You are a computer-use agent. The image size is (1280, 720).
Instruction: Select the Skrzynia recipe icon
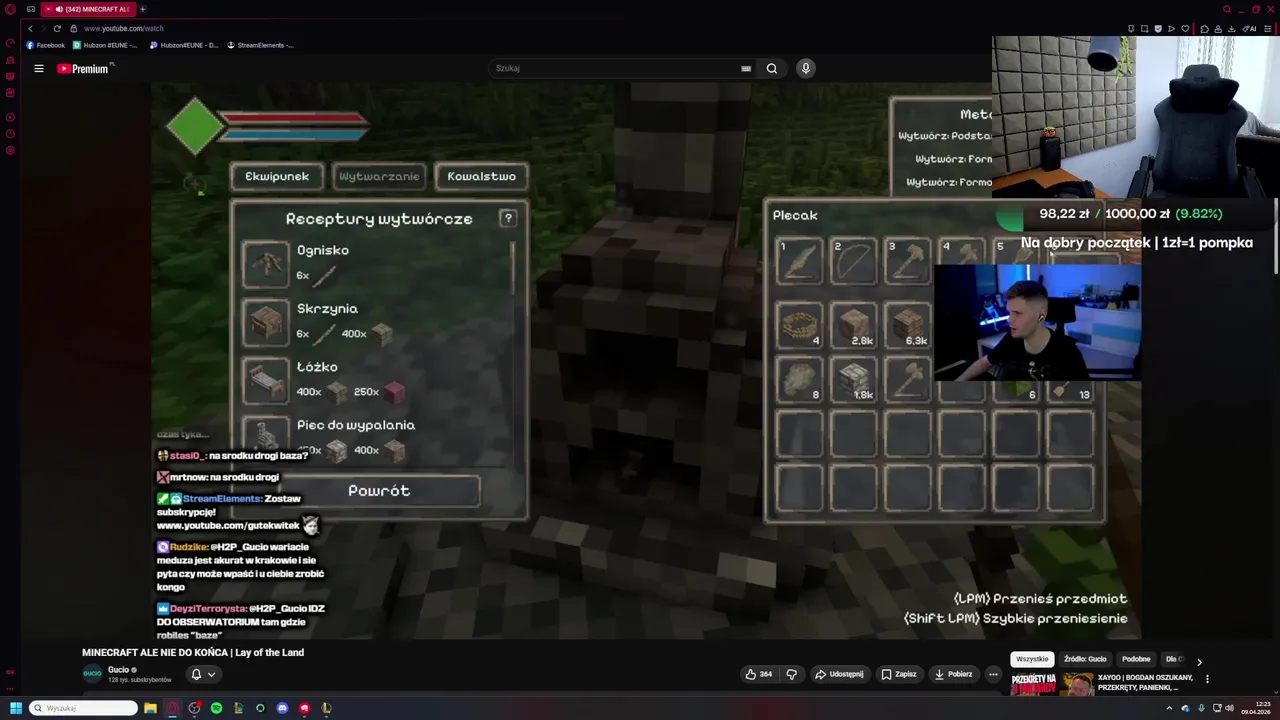pos(266,322)
